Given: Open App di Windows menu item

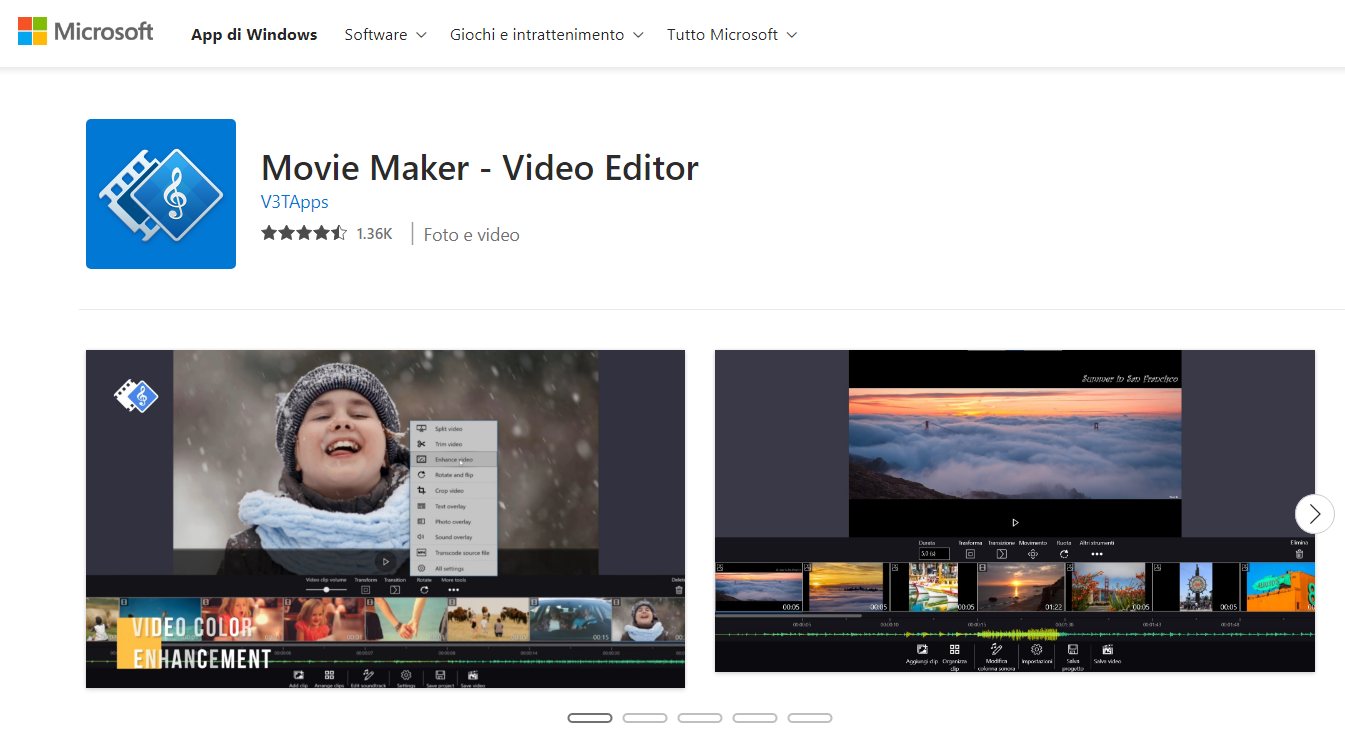Looking at the screenshot, I should click(254, 34).
